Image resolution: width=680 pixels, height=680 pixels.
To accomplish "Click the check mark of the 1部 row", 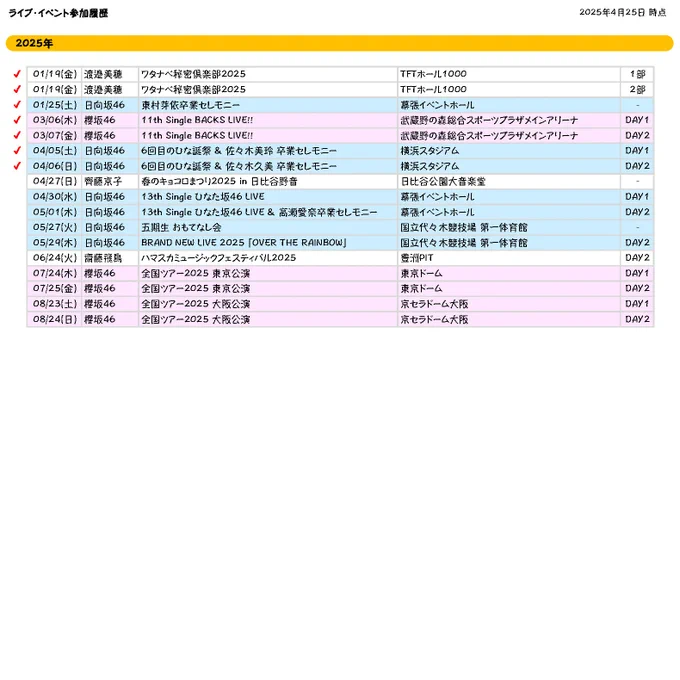I will tap(17, 74).
